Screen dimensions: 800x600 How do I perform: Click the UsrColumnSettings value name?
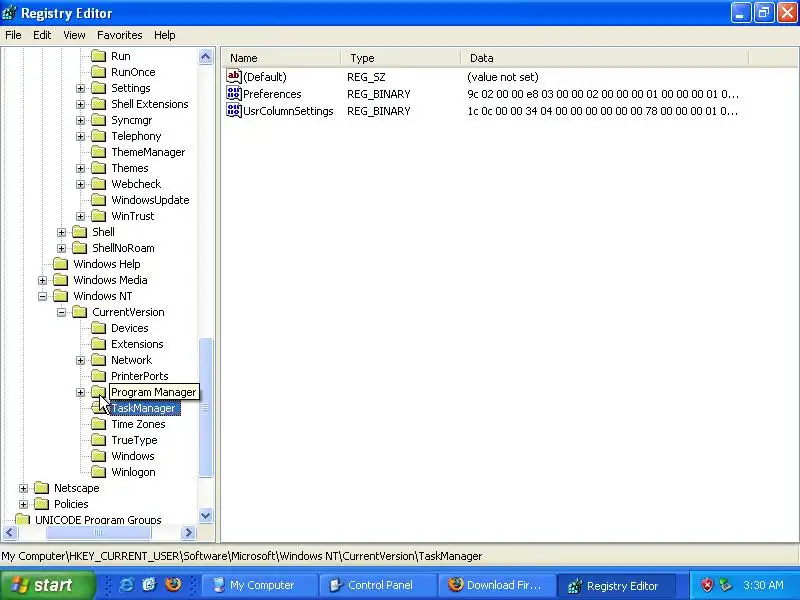click(288, 111)
